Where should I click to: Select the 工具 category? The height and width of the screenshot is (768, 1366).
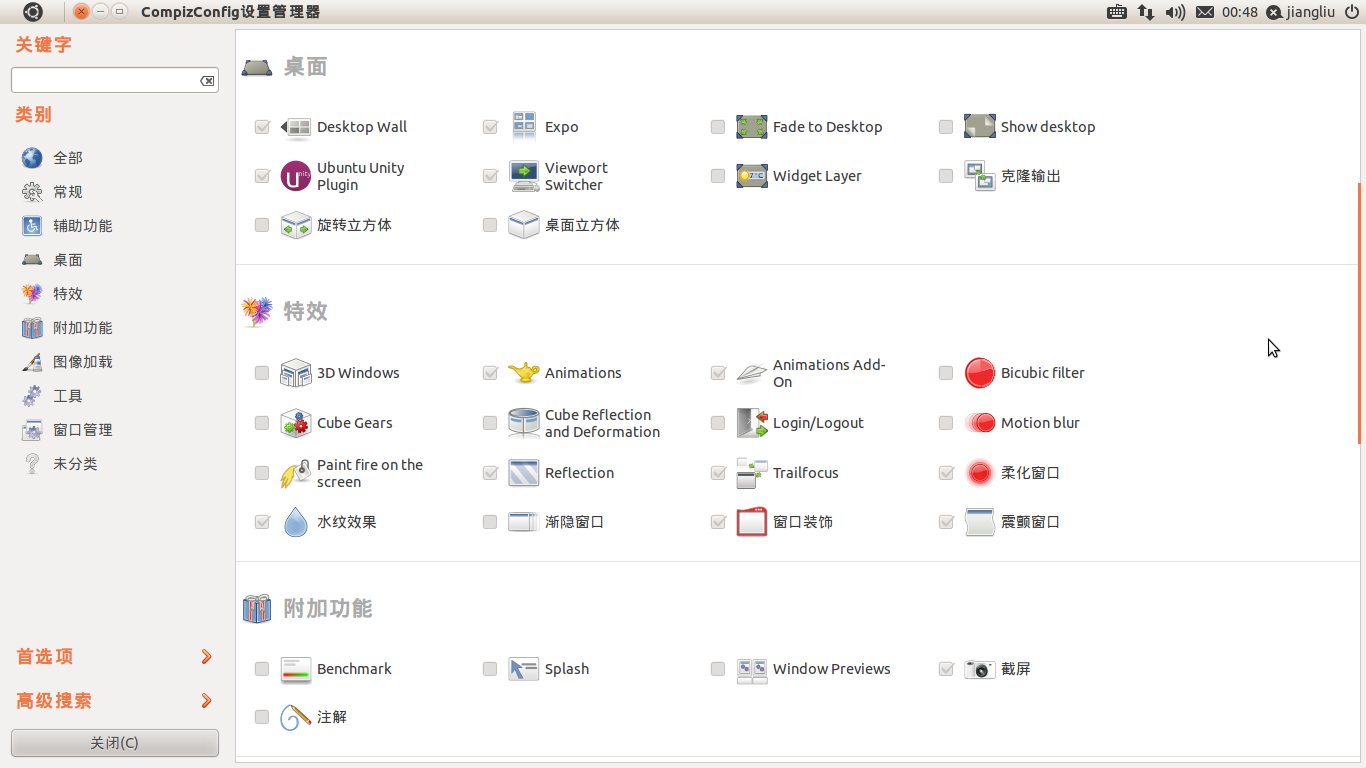tap(68, 396)
